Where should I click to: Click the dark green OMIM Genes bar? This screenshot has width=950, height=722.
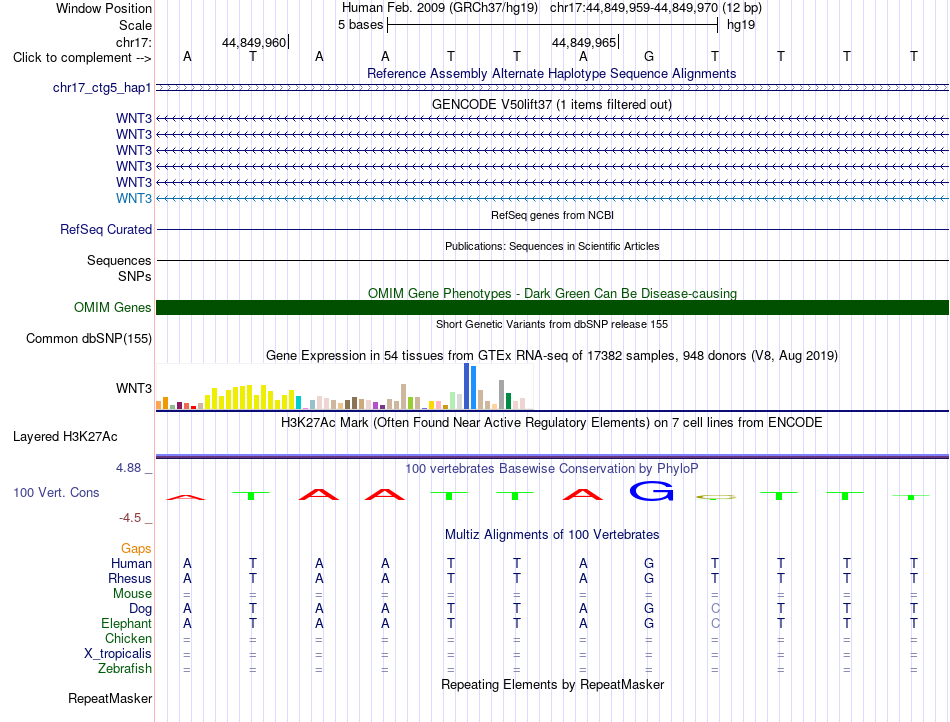[x=552, y=307]
